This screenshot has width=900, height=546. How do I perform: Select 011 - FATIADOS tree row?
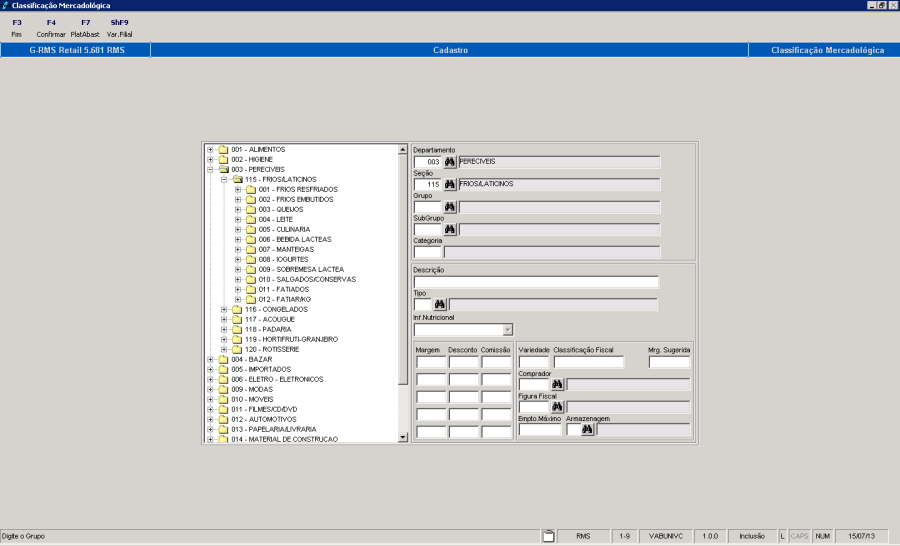pos(284,289)
